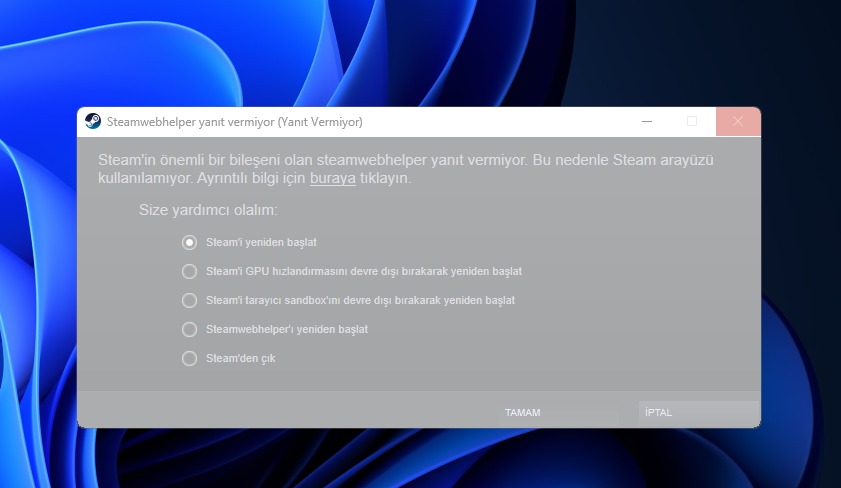Confirm with the TAMAM button
841x488 pixels.
coord(558,413)
